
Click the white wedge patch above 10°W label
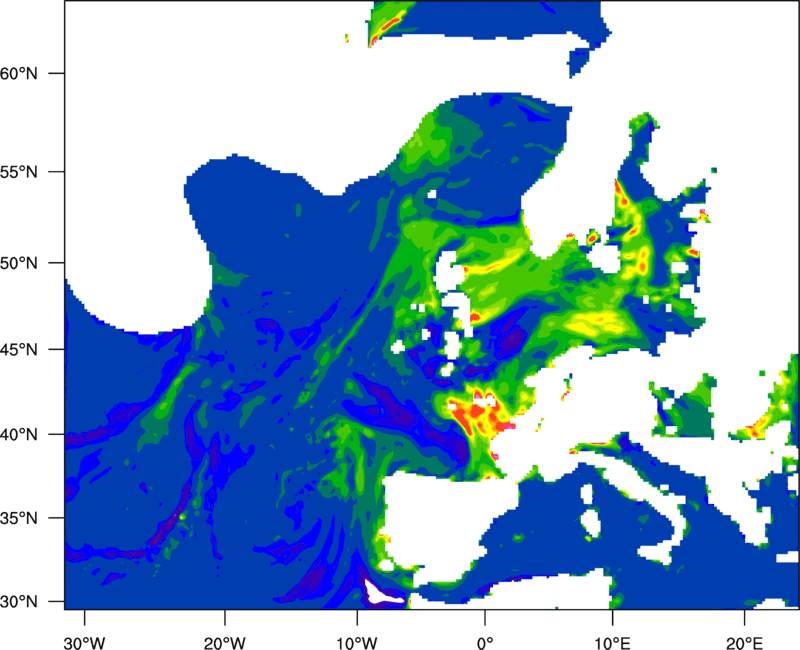pyautogui.click(x=381, y=594)
